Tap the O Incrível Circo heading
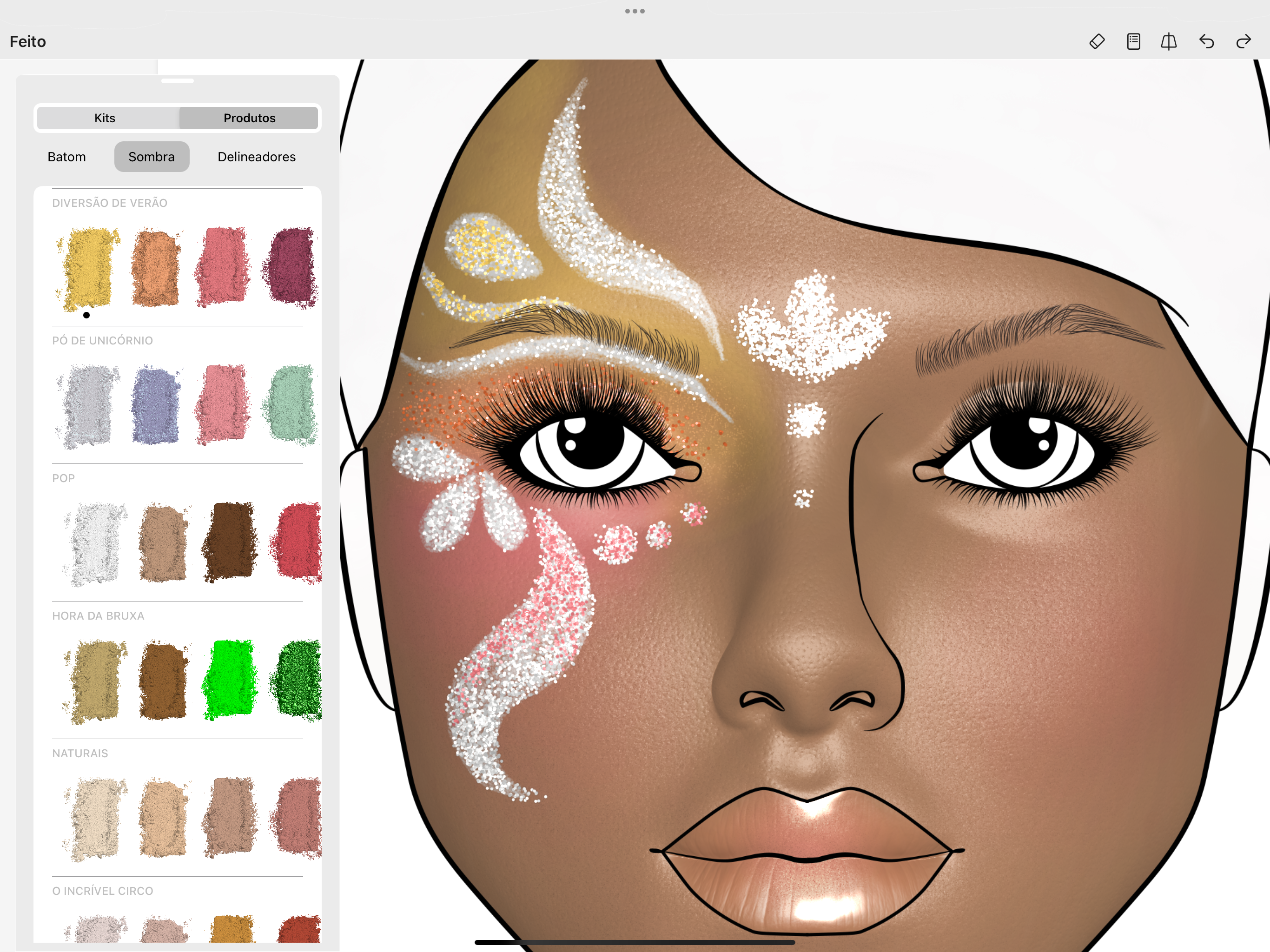The width and height of the screenshot is (1270, 952). tap(103, 891)
